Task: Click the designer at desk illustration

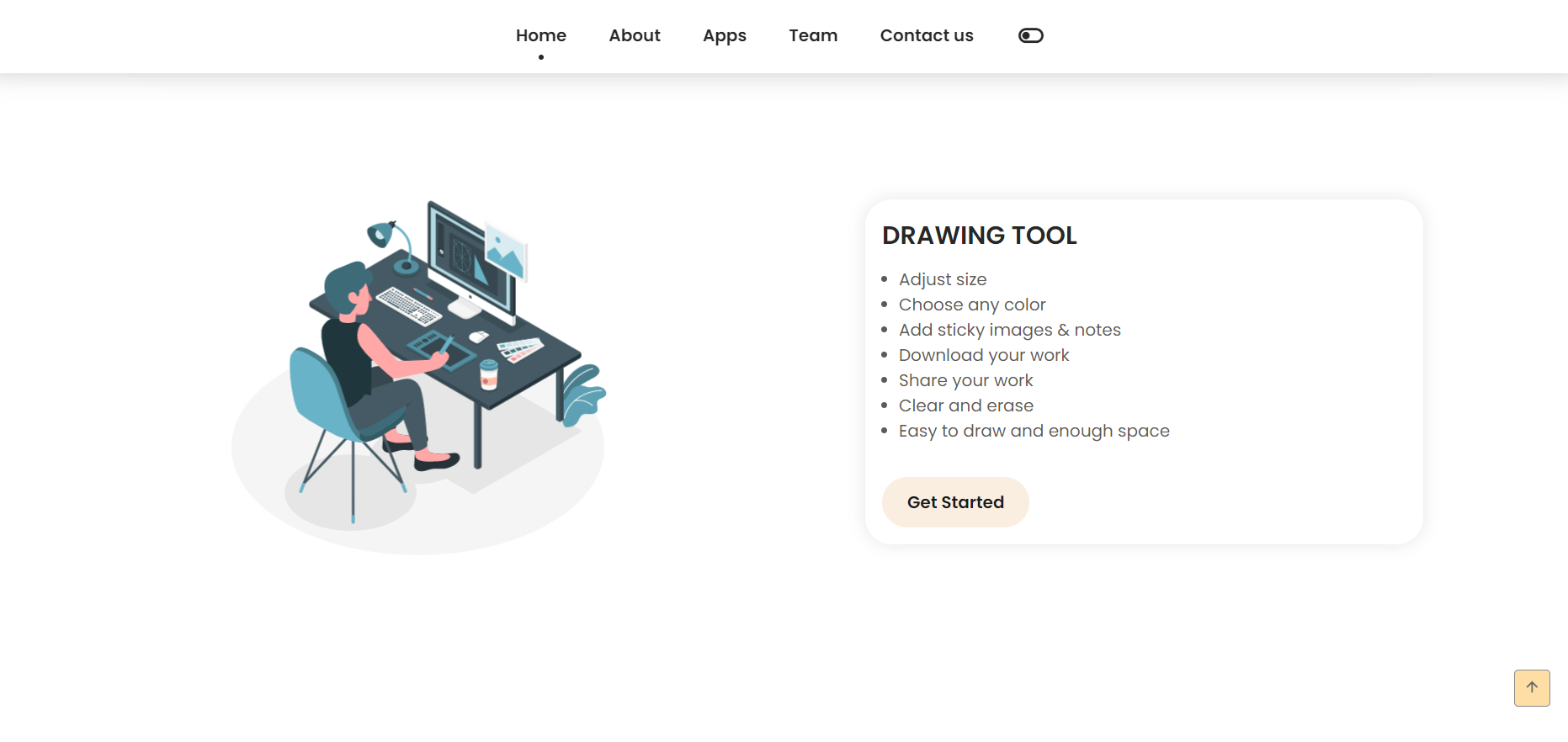Action: (418, 377)
